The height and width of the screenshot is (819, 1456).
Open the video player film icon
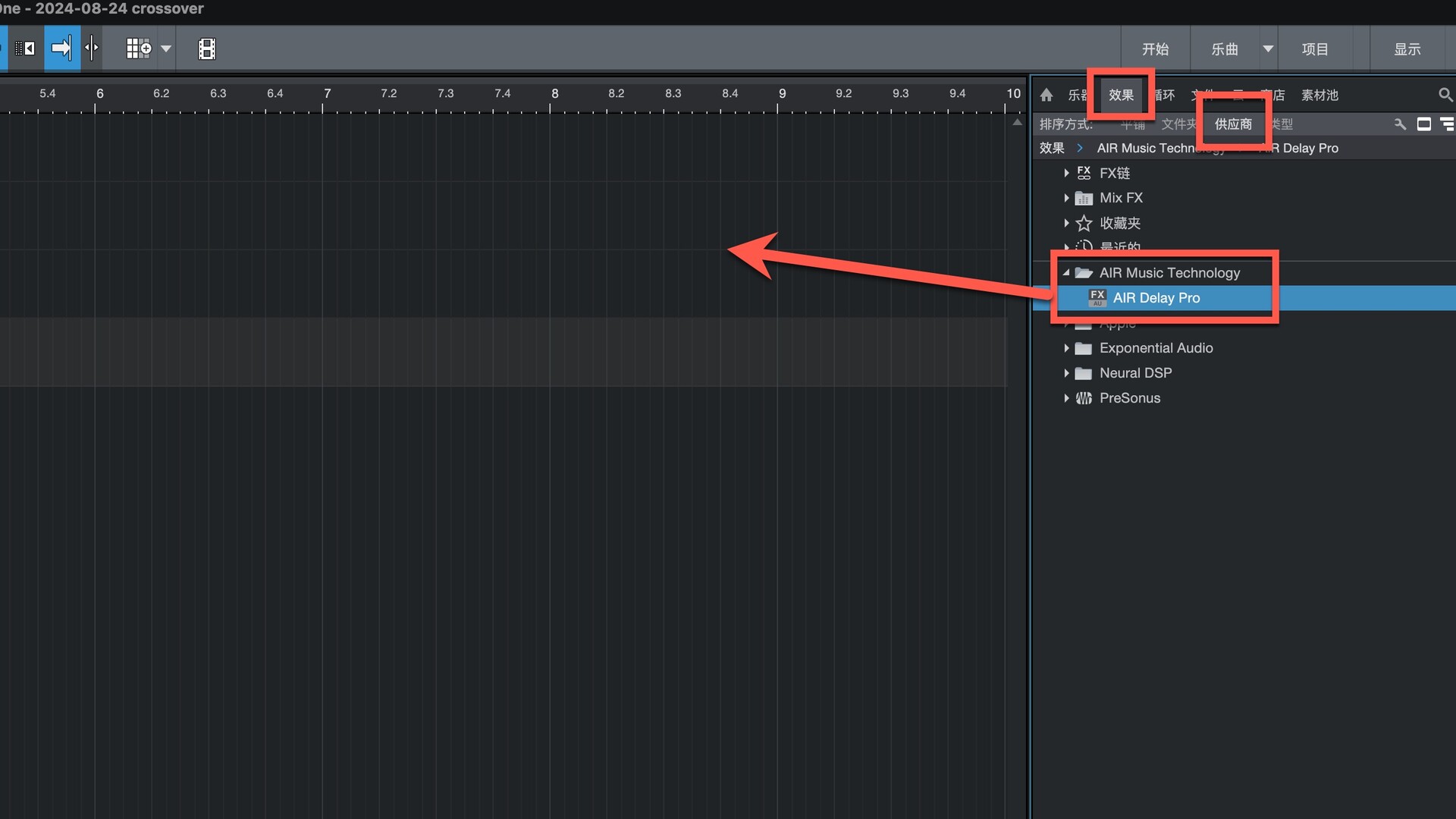pos(206,49)
